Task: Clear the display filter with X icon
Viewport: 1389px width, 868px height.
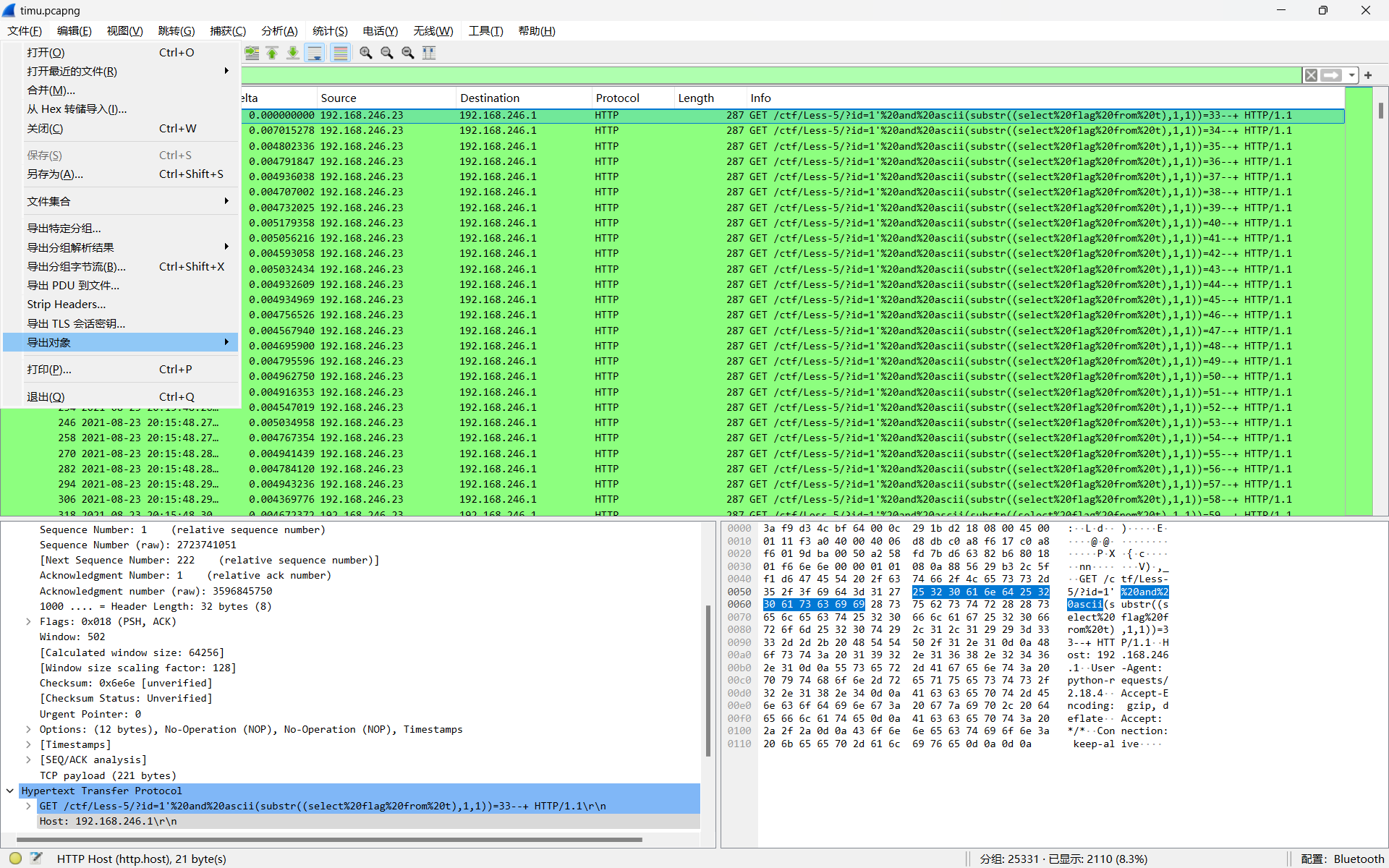Action: coord(1311,75)
